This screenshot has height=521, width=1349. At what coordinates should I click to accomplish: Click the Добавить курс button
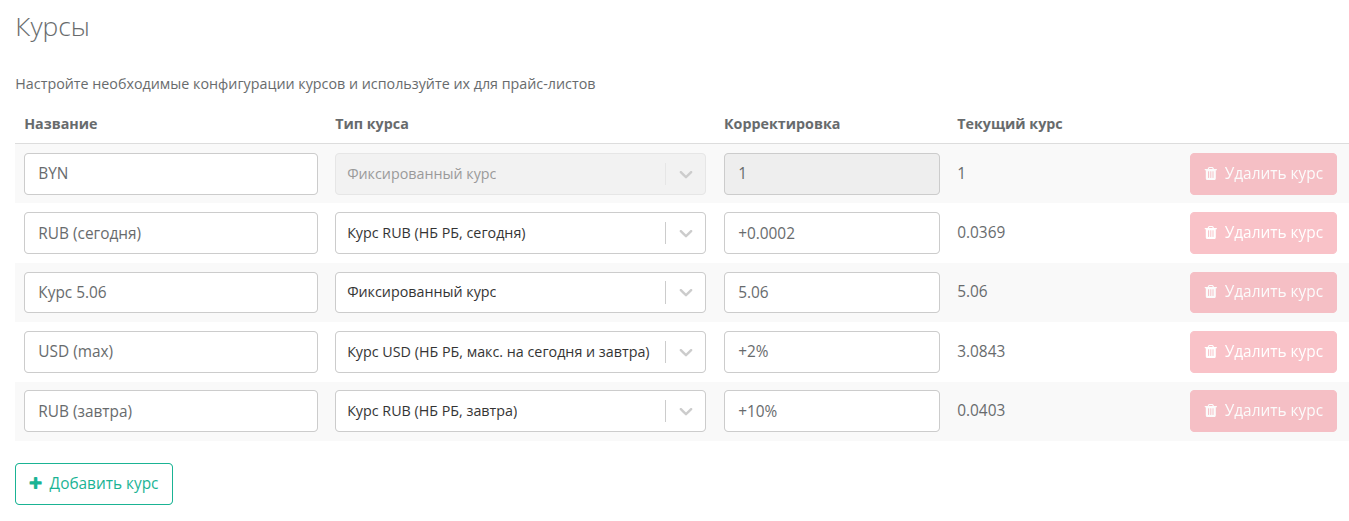(94, 484)
